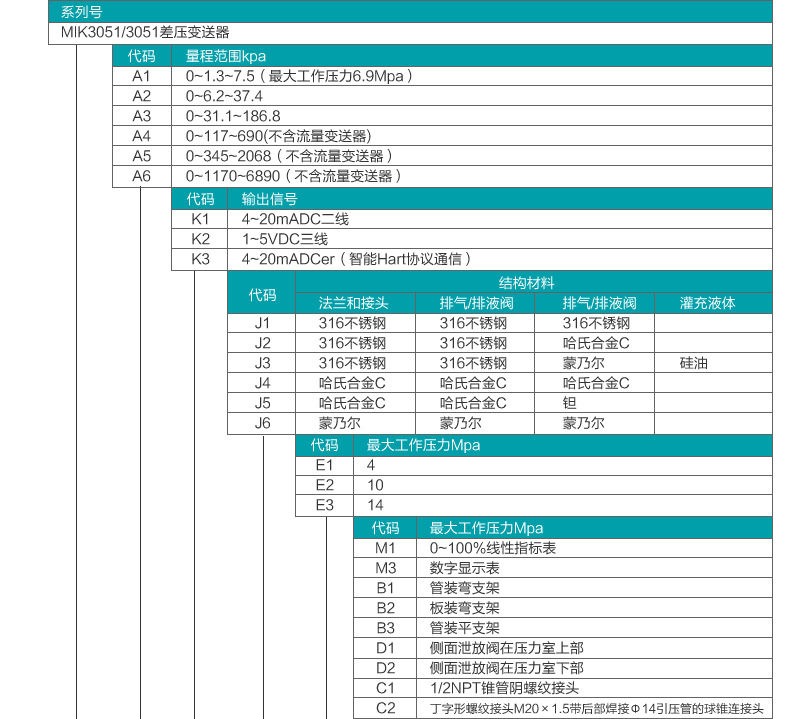Click the 钽 cell in row J5
800x719 pixels.
pyautogui.click(x=570, y=403)
